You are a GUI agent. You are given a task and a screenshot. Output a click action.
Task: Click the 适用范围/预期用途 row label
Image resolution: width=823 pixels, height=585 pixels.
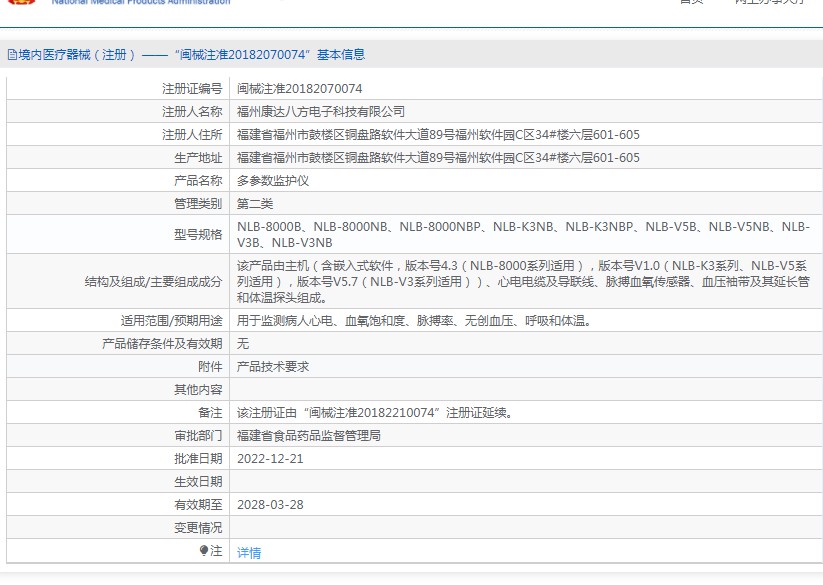coord(172,321)
